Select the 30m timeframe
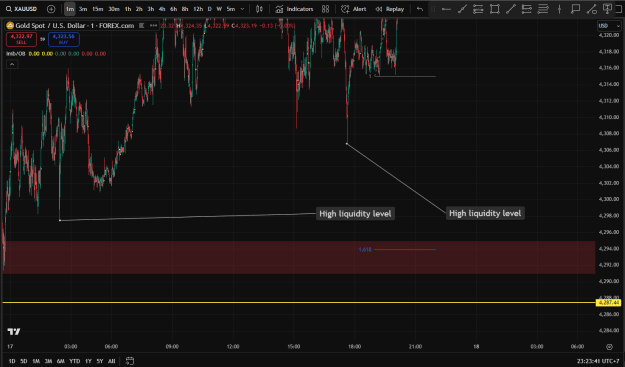The height and width of the screenshot is (367, 625). [x=114, y=9]
